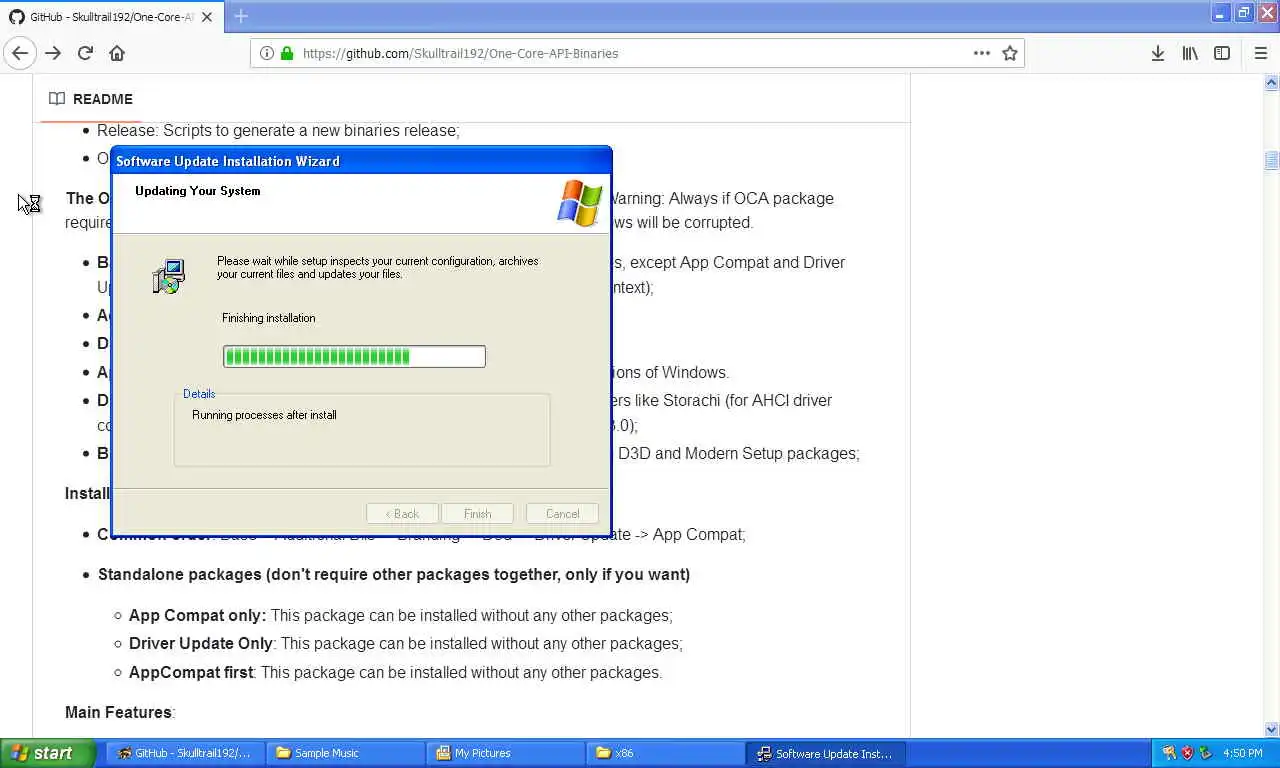The width and height of the screenshot is (1280, 768).
Task: Click the README book icon
Action: coord(57,99)
